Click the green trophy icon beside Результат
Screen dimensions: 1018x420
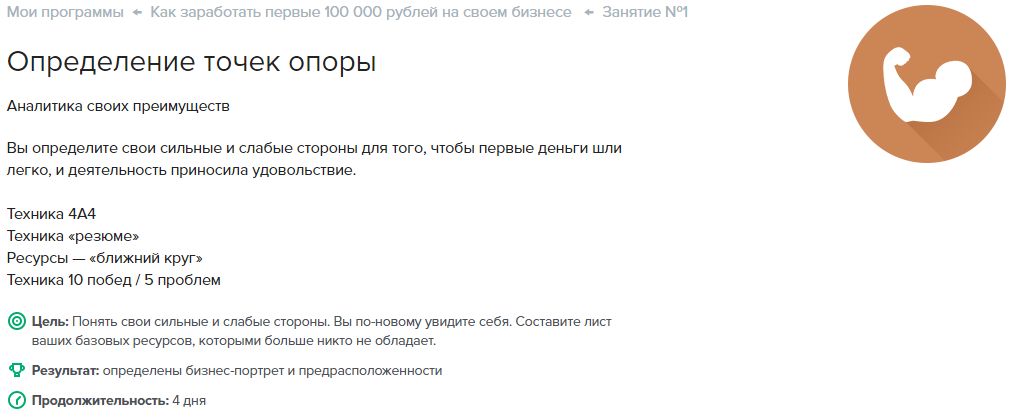click(16, 371)
